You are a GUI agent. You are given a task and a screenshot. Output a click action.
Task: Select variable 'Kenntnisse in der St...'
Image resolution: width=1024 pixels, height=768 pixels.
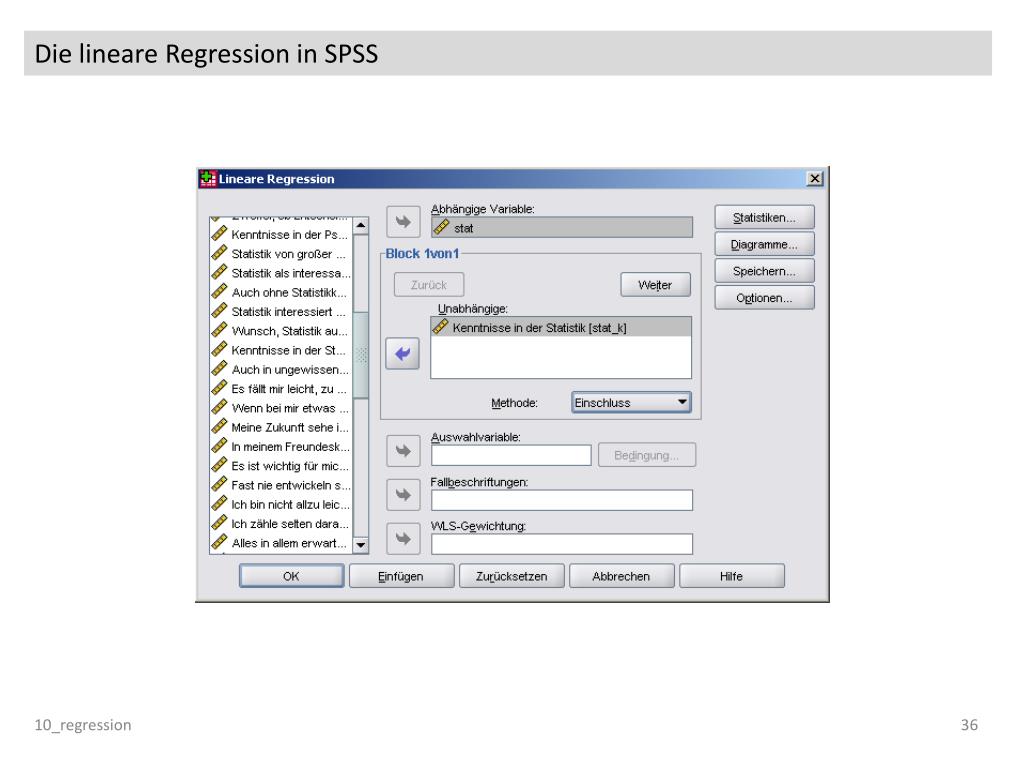coord(281,350)
